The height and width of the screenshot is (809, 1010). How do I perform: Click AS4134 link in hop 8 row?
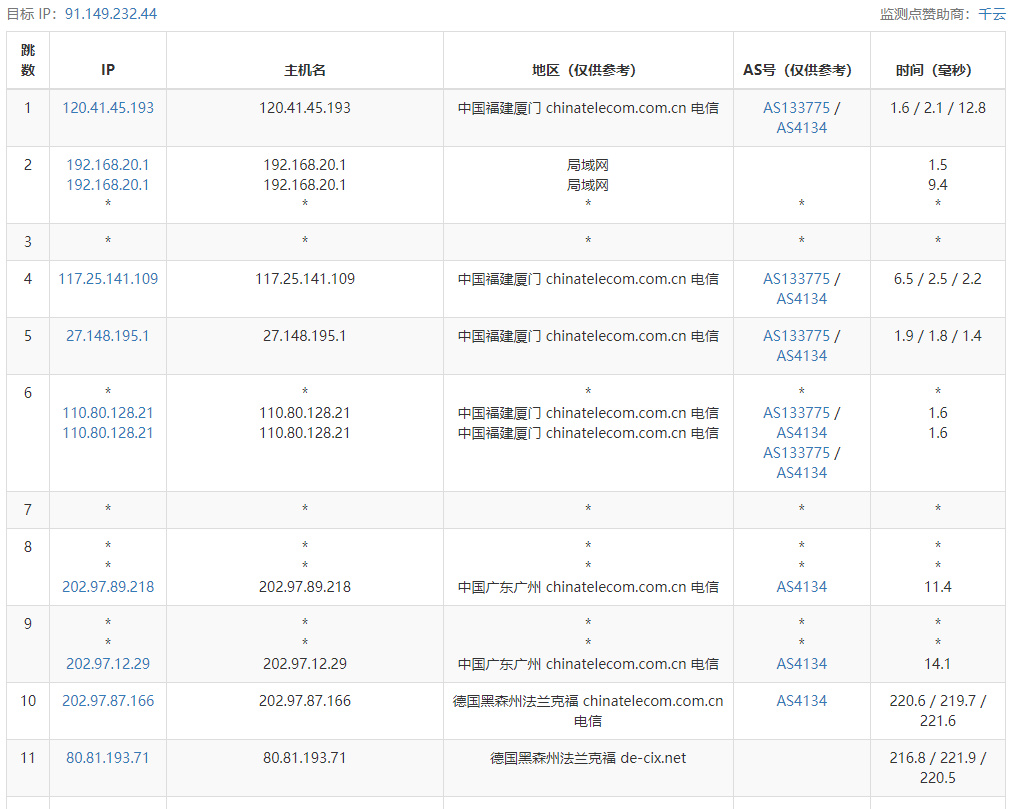tap(801, 587)
